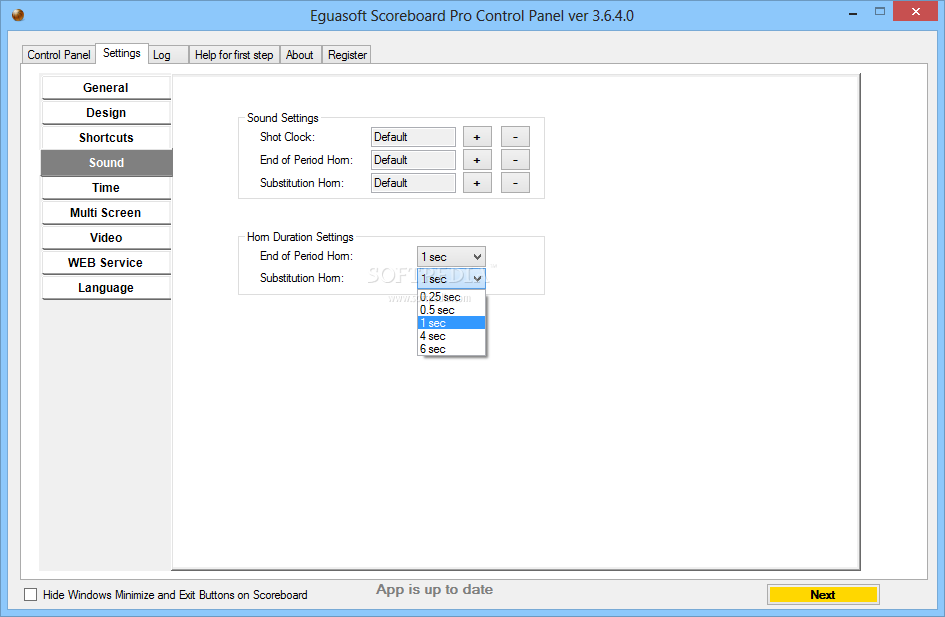Open Multi Screen settings section
Image resolution: width=945 pixels, height=617 pixels.
coord(106,213)
